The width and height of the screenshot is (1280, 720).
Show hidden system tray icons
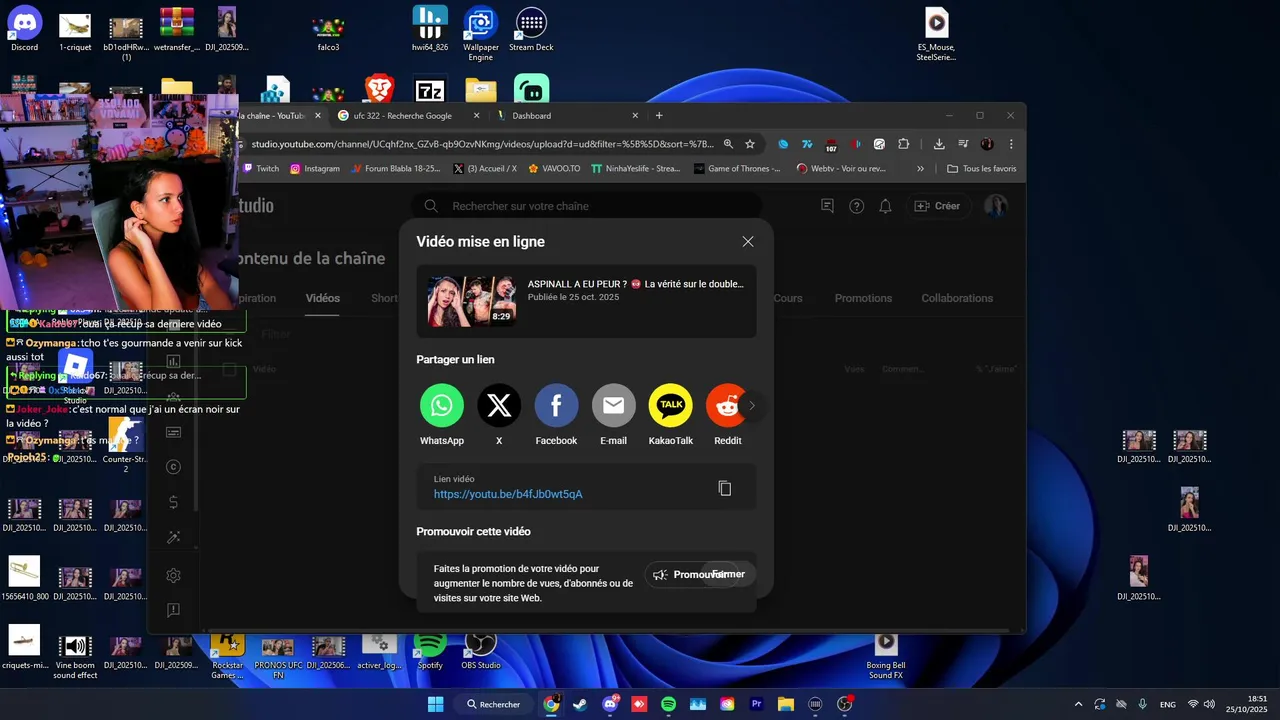[1078, 704]
